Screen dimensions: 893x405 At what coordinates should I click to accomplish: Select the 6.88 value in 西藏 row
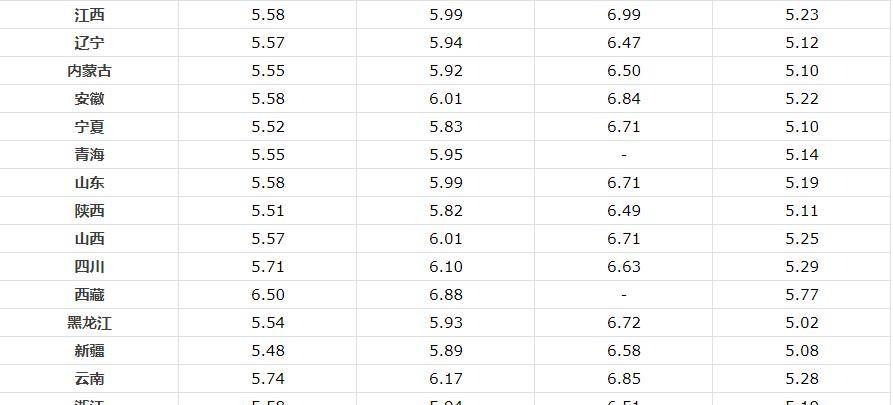pyautogui.click(x=446, y=295)
